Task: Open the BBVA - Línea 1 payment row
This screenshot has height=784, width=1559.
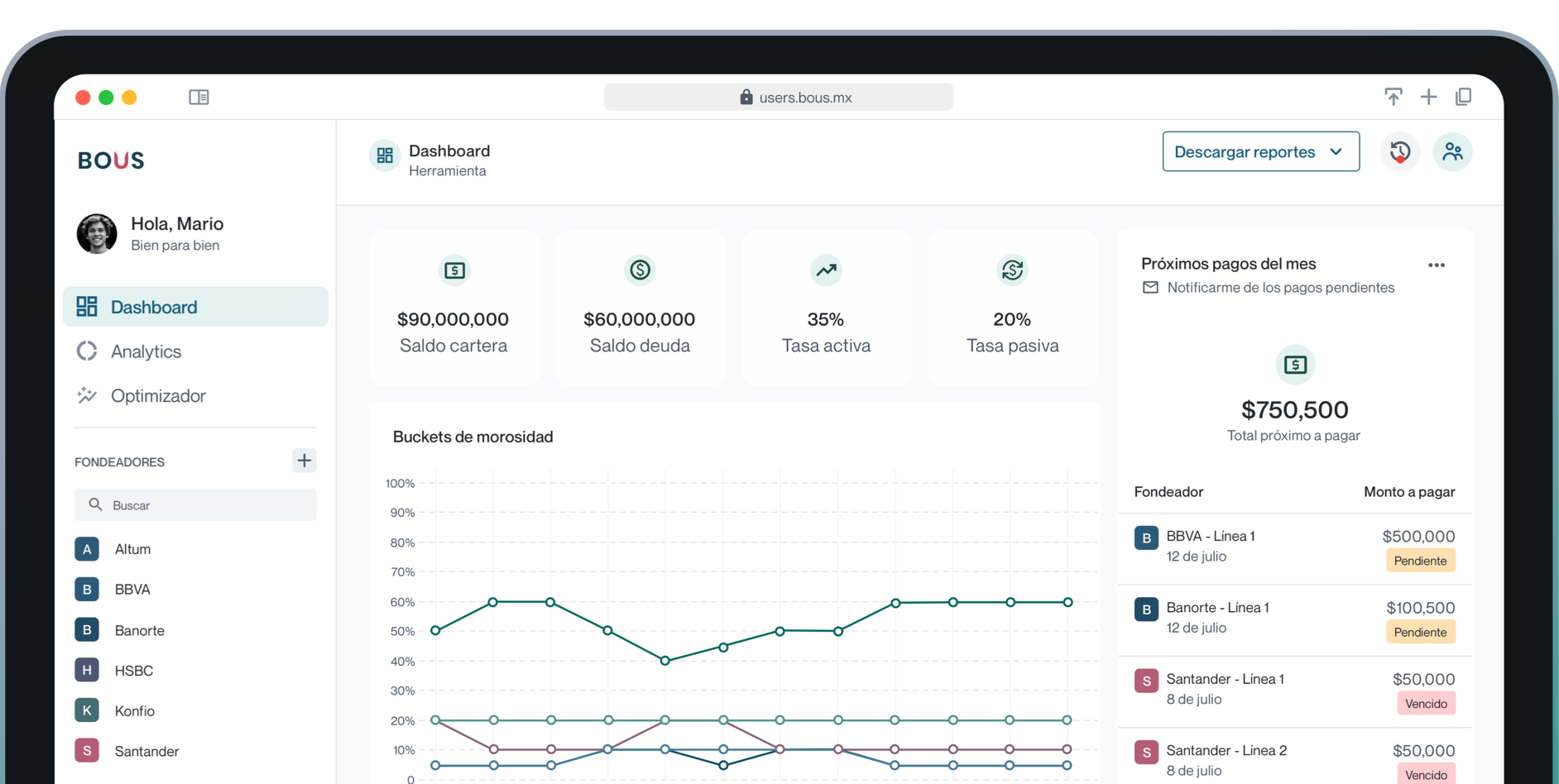Action: (x=1295, y=548)
